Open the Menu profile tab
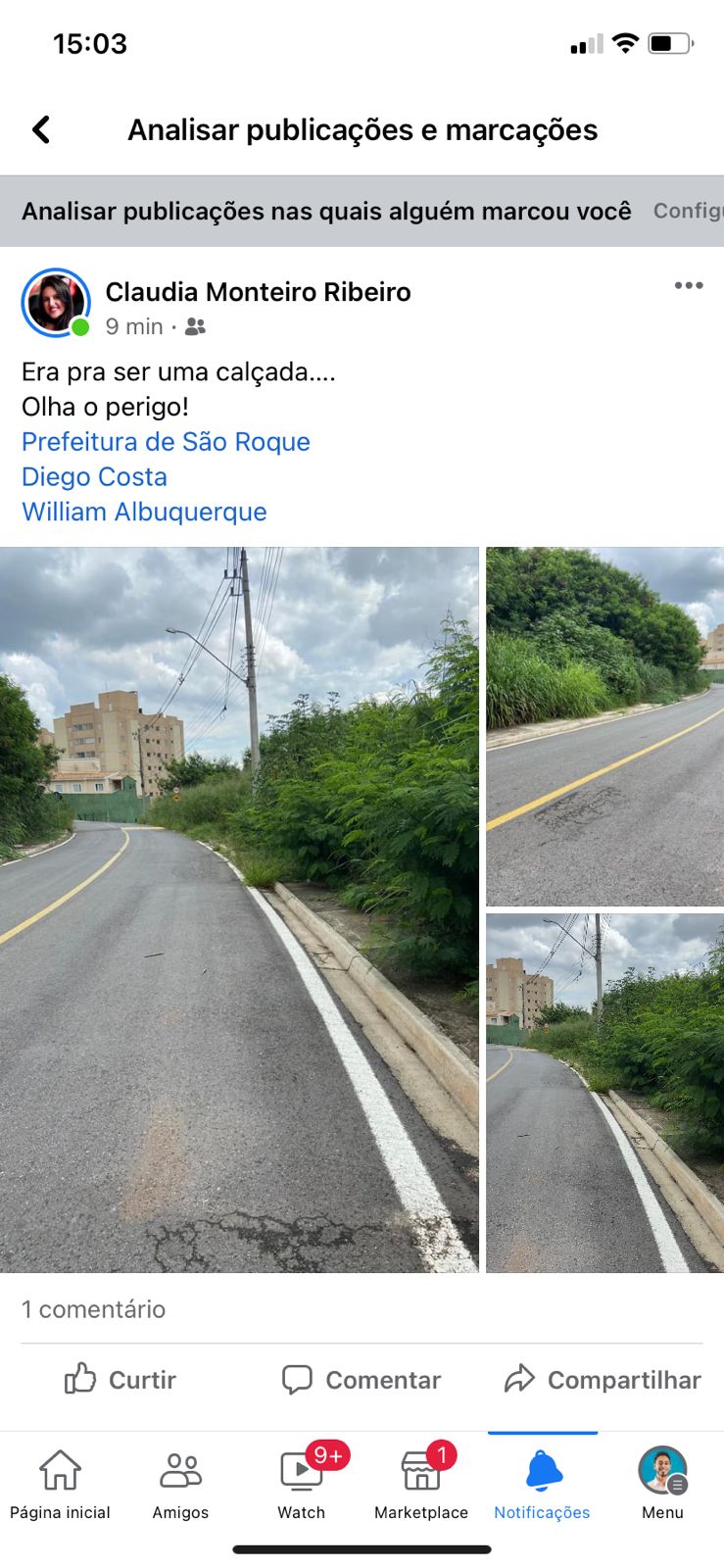Image resolution: width=724 pixels, height=1568 pixels. (662, 1484)
